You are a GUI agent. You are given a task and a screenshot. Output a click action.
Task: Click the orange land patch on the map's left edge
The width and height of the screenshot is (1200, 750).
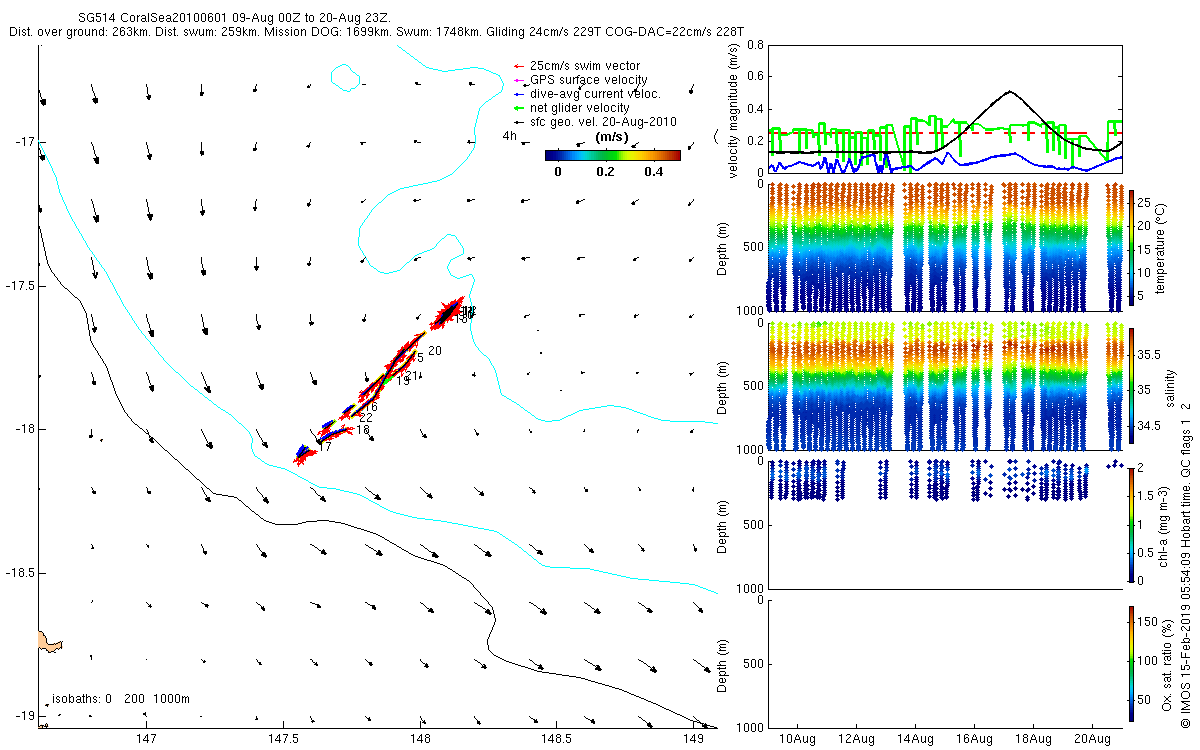pos(49,641)
